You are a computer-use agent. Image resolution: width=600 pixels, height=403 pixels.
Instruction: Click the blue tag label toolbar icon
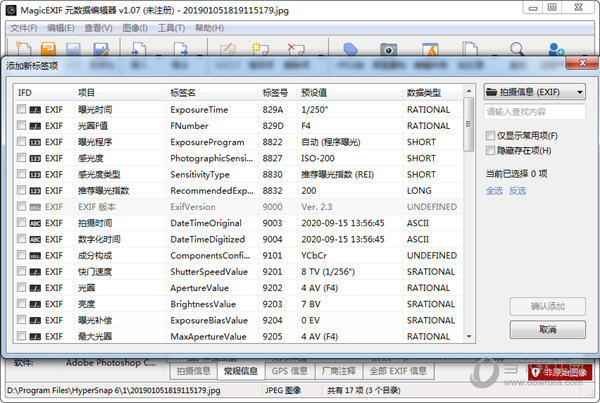tap(351, 49)
